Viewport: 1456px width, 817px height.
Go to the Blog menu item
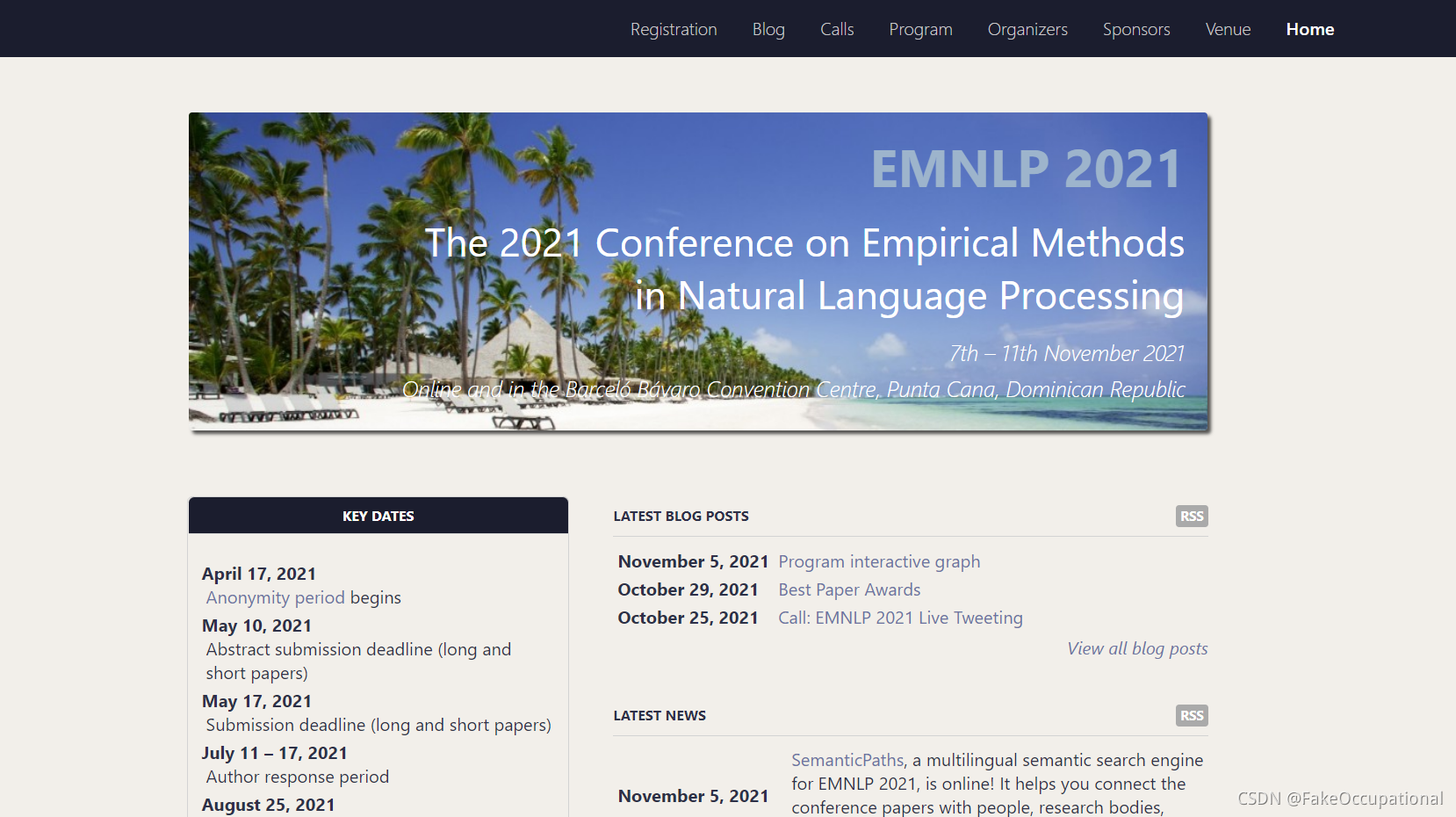(x=768, y=29)
